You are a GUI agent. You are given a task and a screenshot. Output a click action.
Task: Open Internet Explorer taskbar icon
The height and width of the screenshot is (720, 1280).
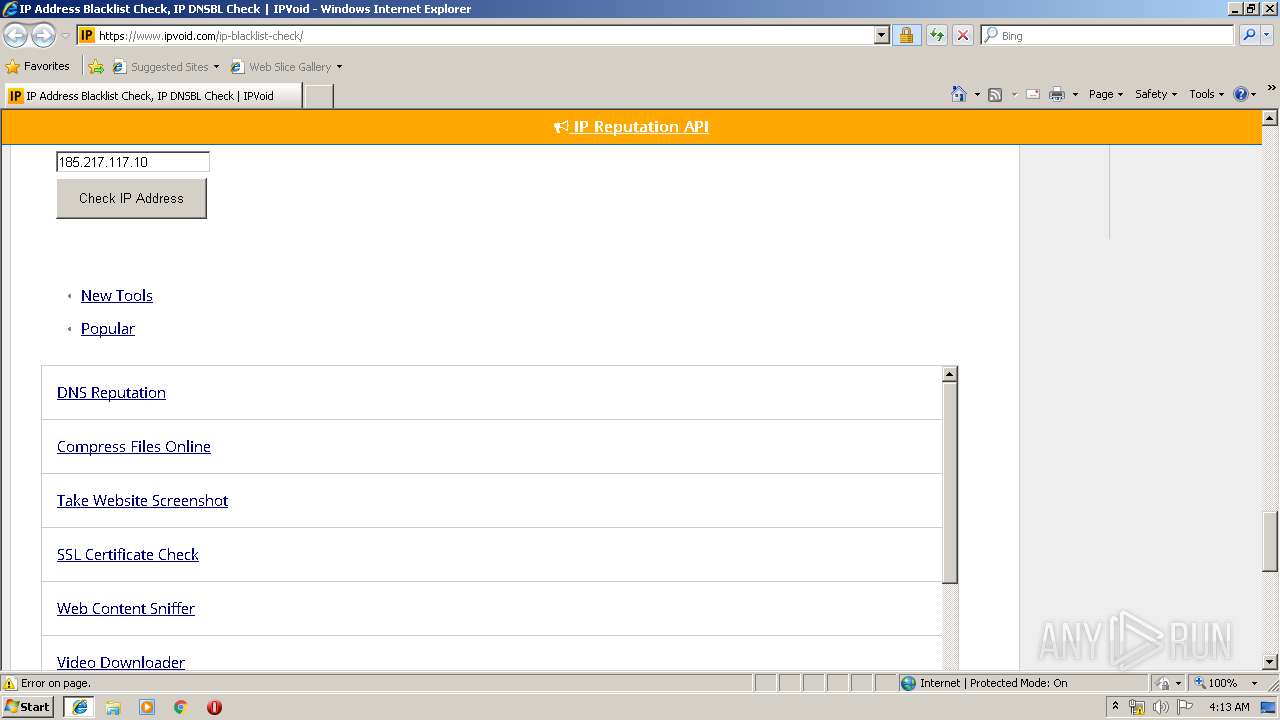(x=80, y=707)
